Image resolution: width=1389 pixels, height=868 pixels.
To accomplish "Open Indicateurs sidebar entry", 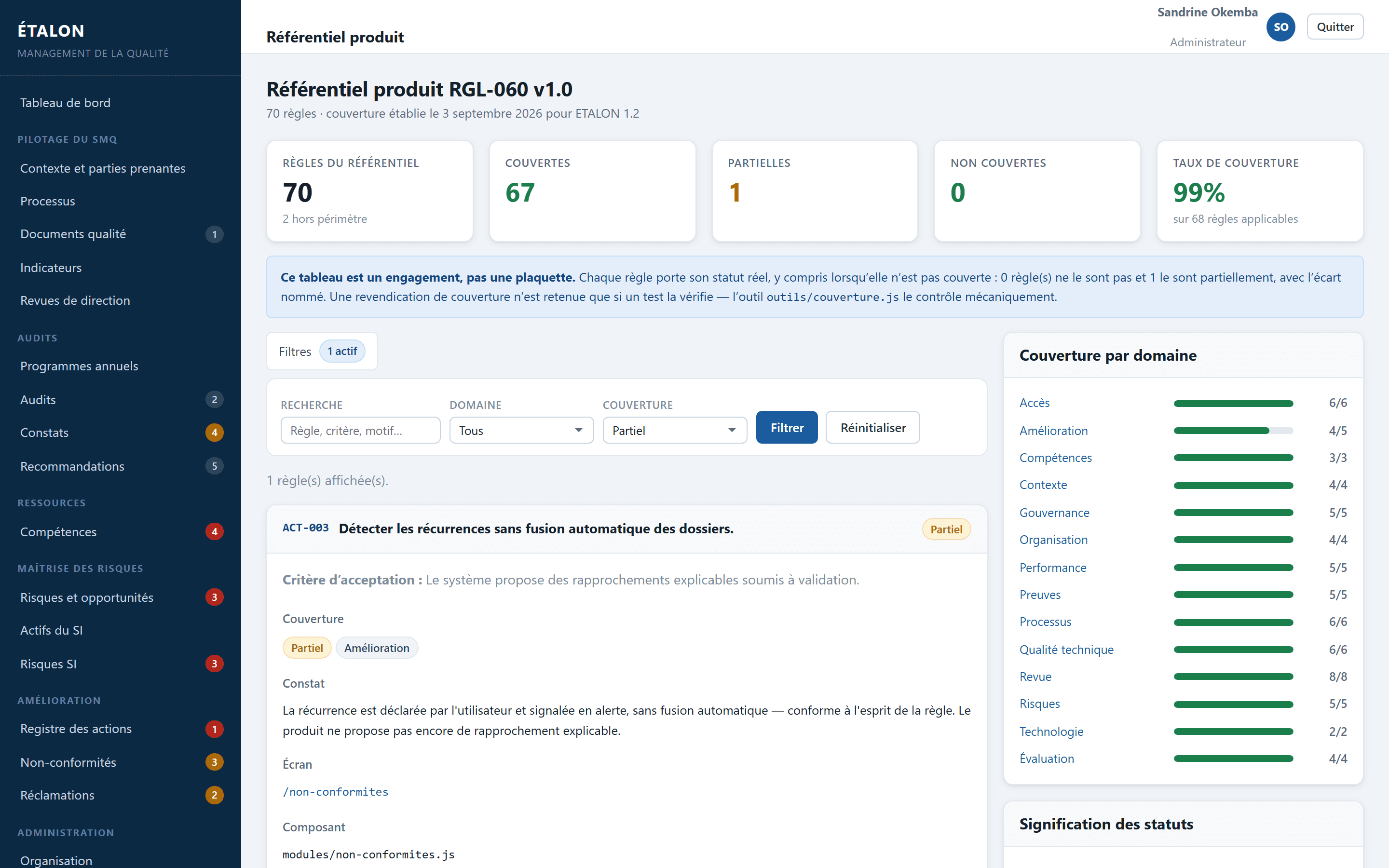I will (x=121, y=268).
